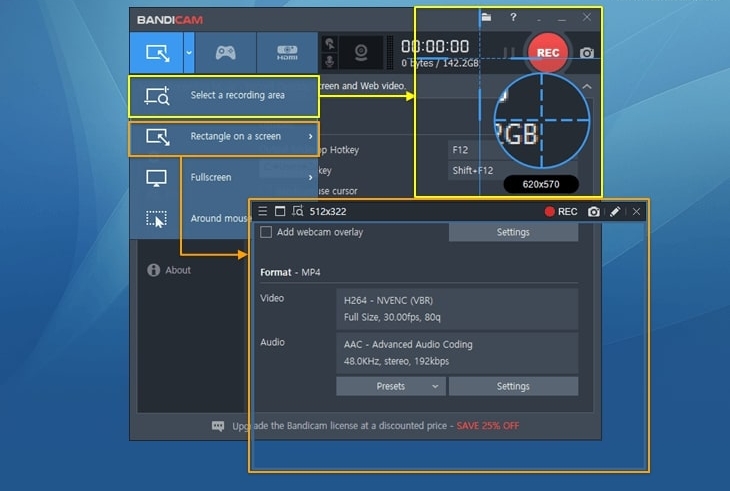The width and height of the screenshot is (730, 491).
Task: Click the Select a recording area magnifier icon
Action: tap(157, 96)
